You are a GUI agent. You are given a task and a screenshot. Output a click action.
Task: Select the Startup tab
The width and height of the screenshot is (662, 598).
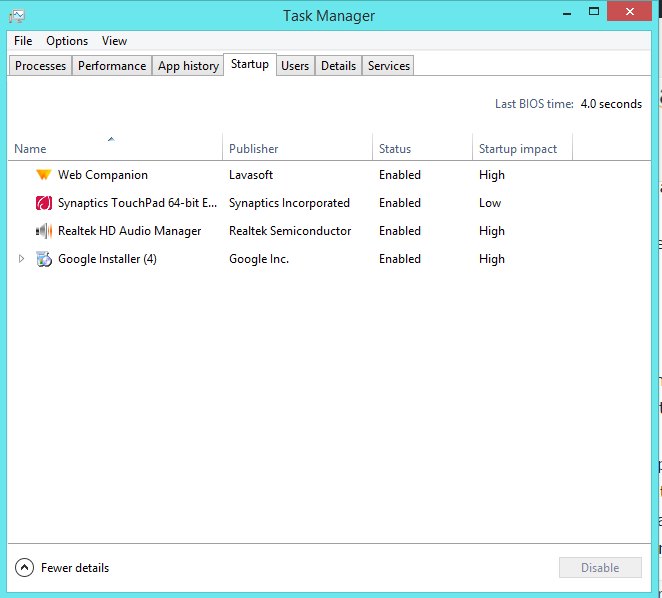(250, 64)
